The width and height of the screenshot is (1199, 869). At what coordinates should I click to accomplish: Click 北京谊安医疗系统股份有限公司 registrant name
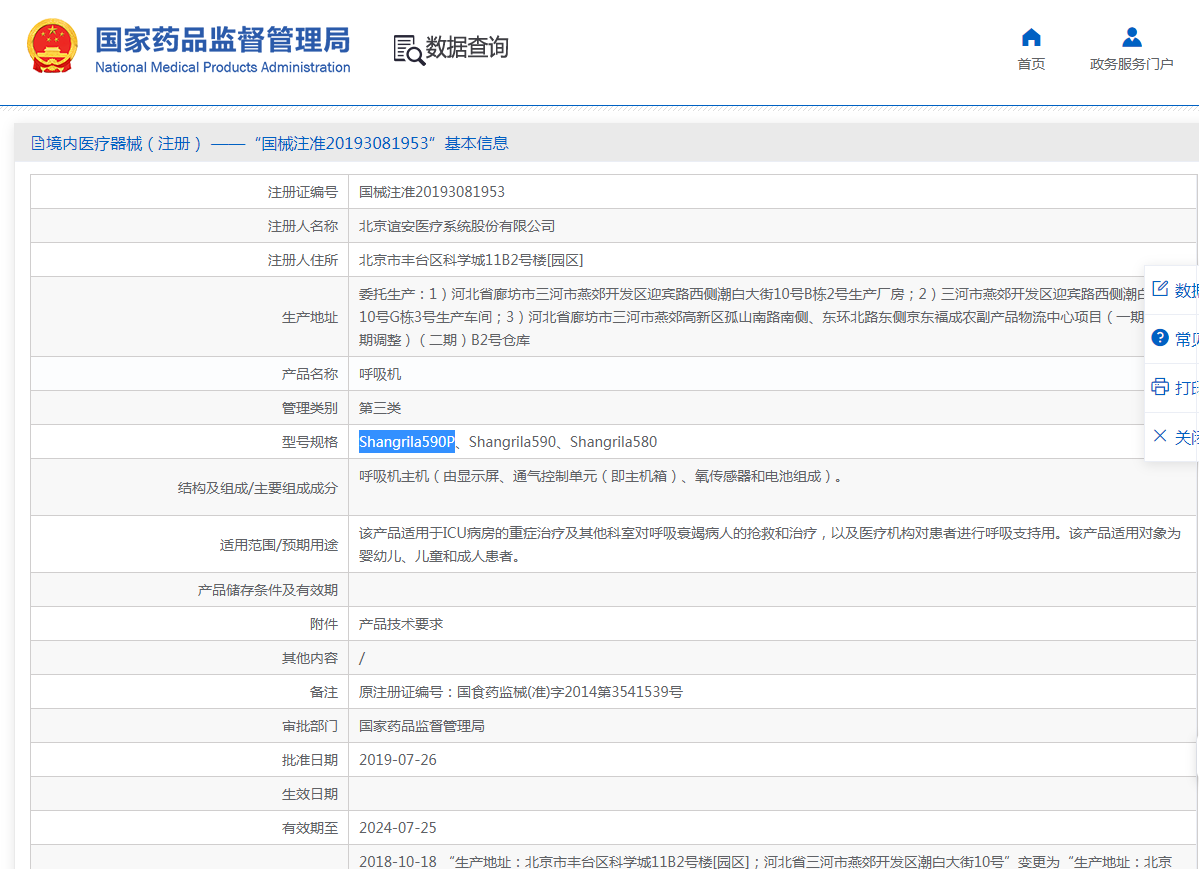[x=457, y=226]
